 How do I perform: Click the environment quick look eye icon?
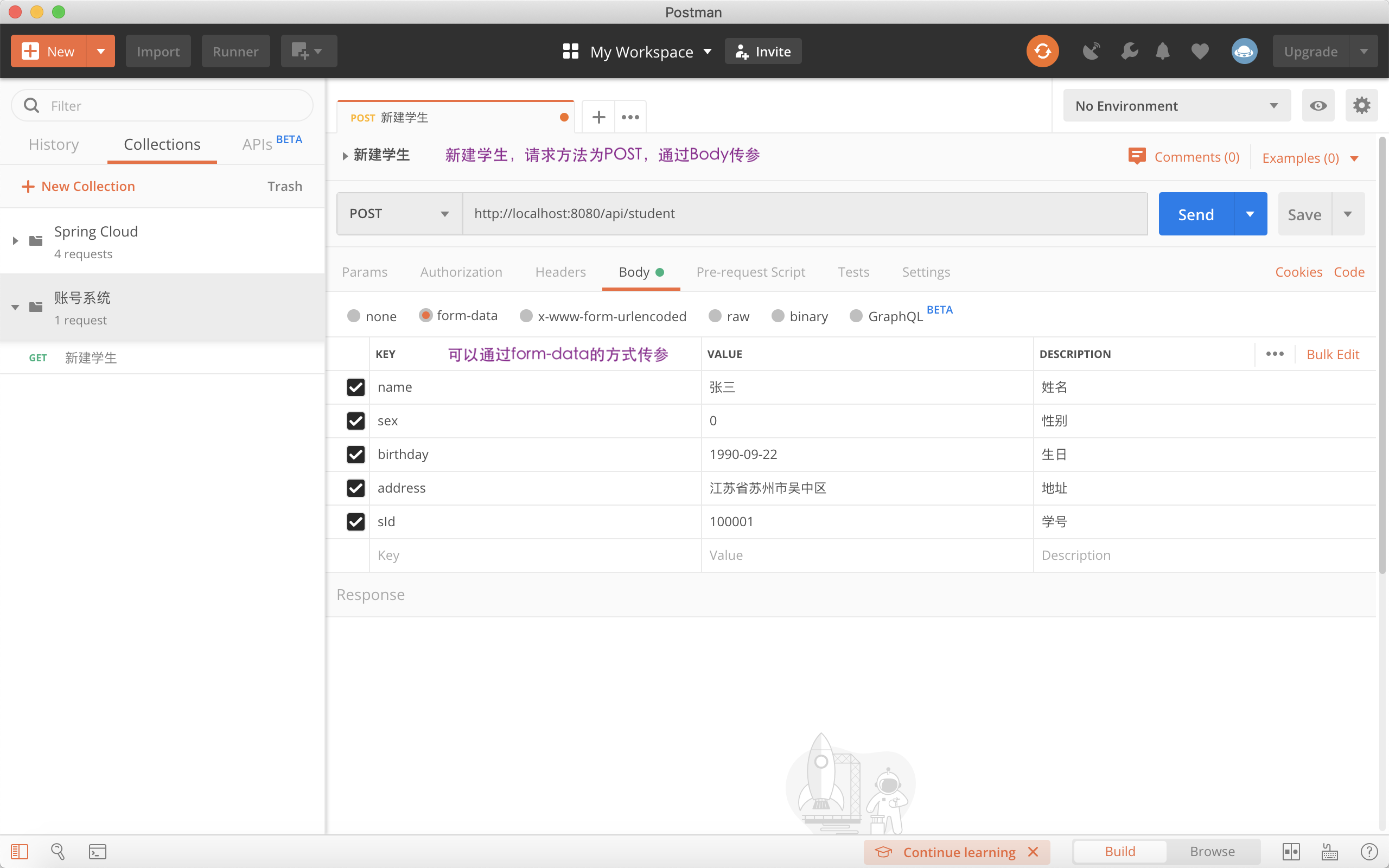point(1318,106)
